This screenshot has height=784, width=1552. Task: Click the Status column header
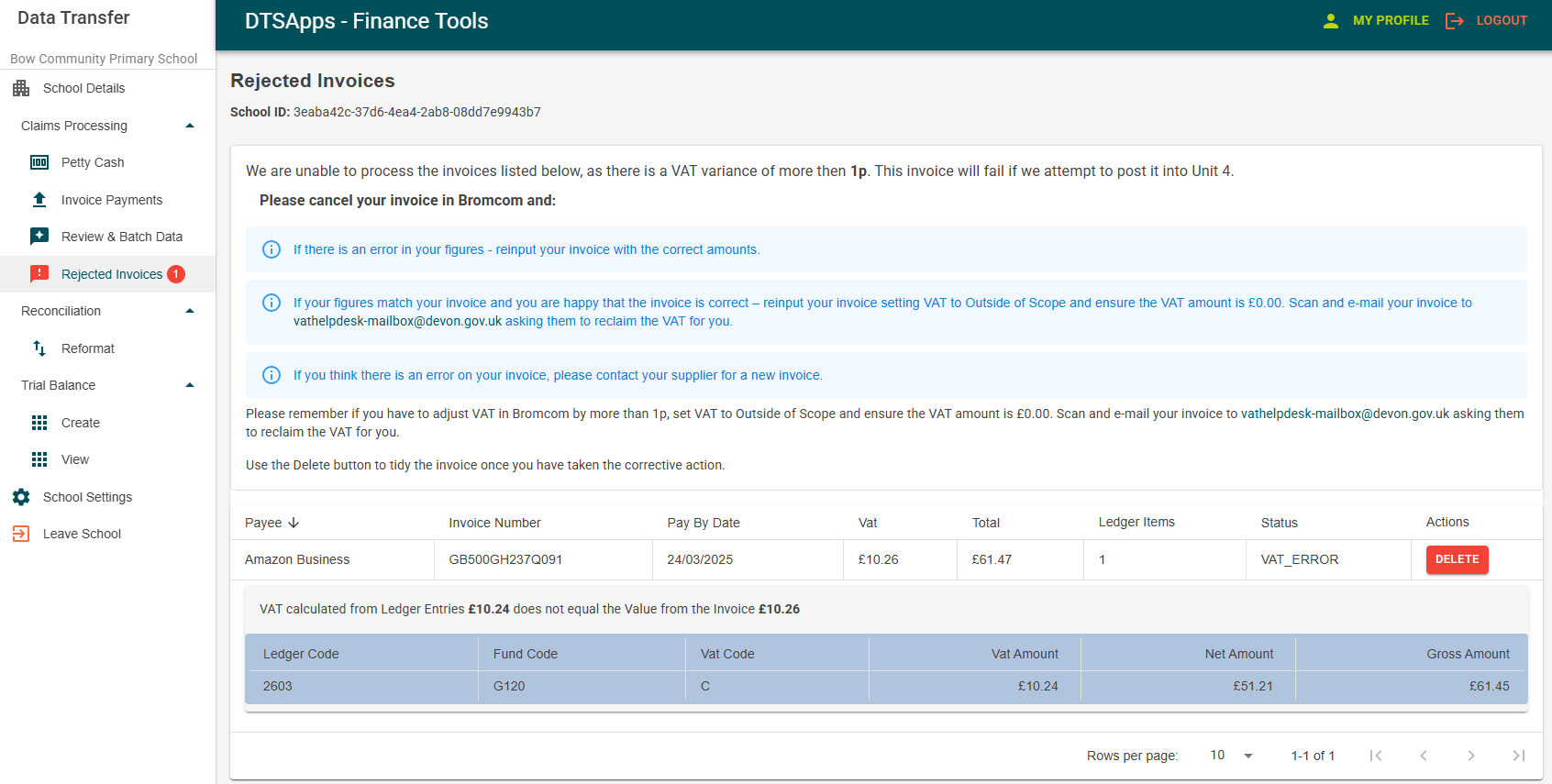click(1279, 523)
